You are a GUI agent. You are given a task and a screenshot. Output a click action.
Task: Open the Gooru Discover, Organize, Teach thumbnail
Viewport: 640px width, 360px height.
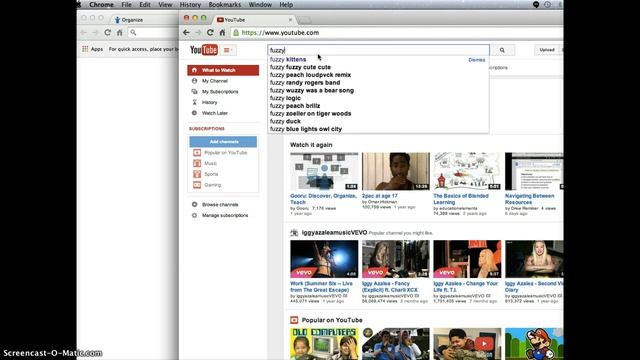tap(324, 171)
